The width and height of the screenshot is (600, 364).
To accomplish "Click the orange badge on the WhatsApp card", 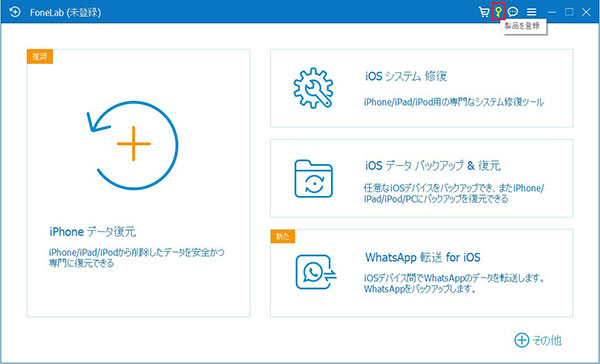I will (283, 236).
